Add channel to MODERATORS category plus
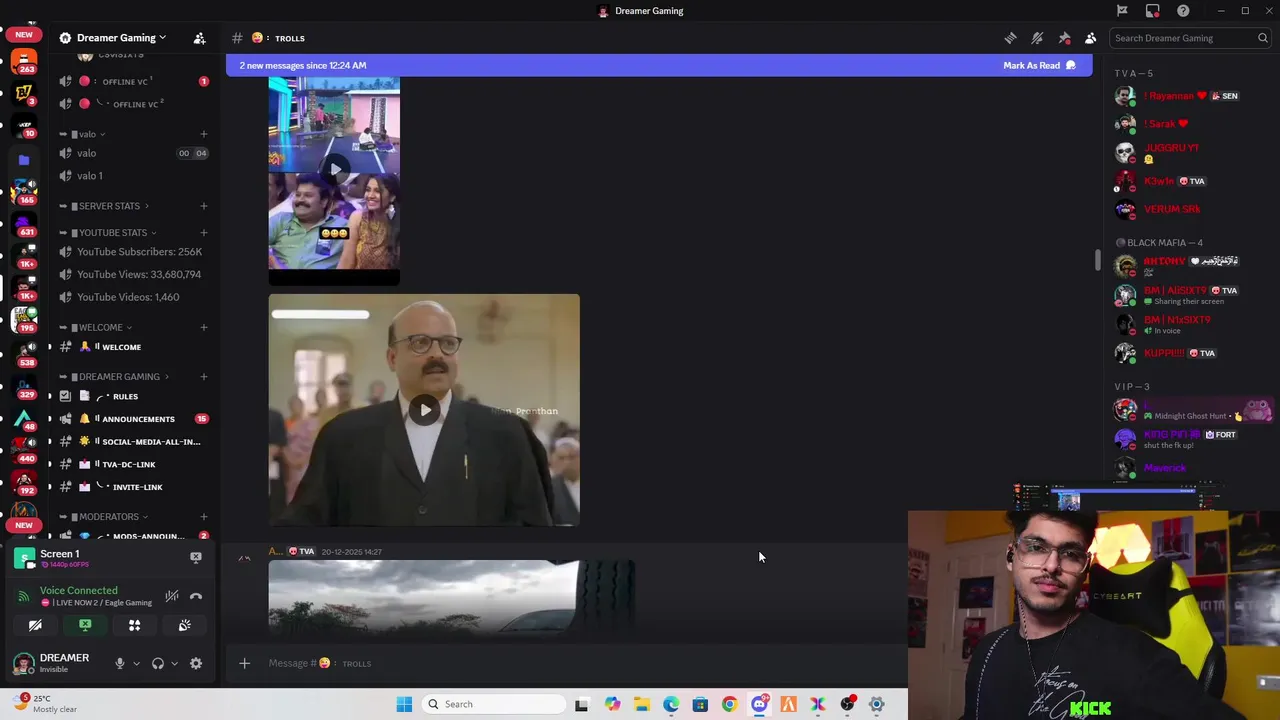 [x=203, y=517]
